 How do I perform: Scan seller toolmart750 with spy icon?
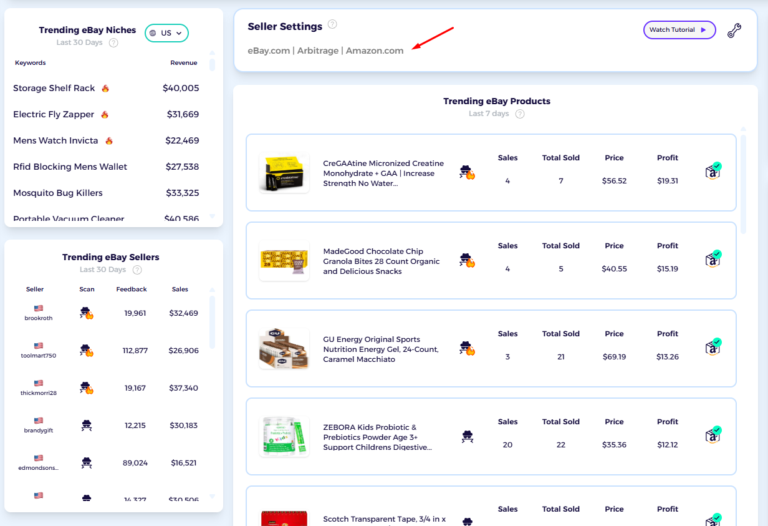[x=87, y=350]
